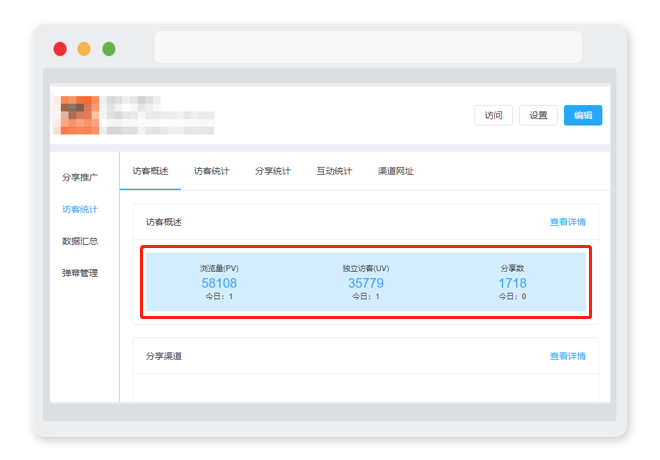
Task: Switch to the 互动统计 tab
Action: click(x=334, y=171)
